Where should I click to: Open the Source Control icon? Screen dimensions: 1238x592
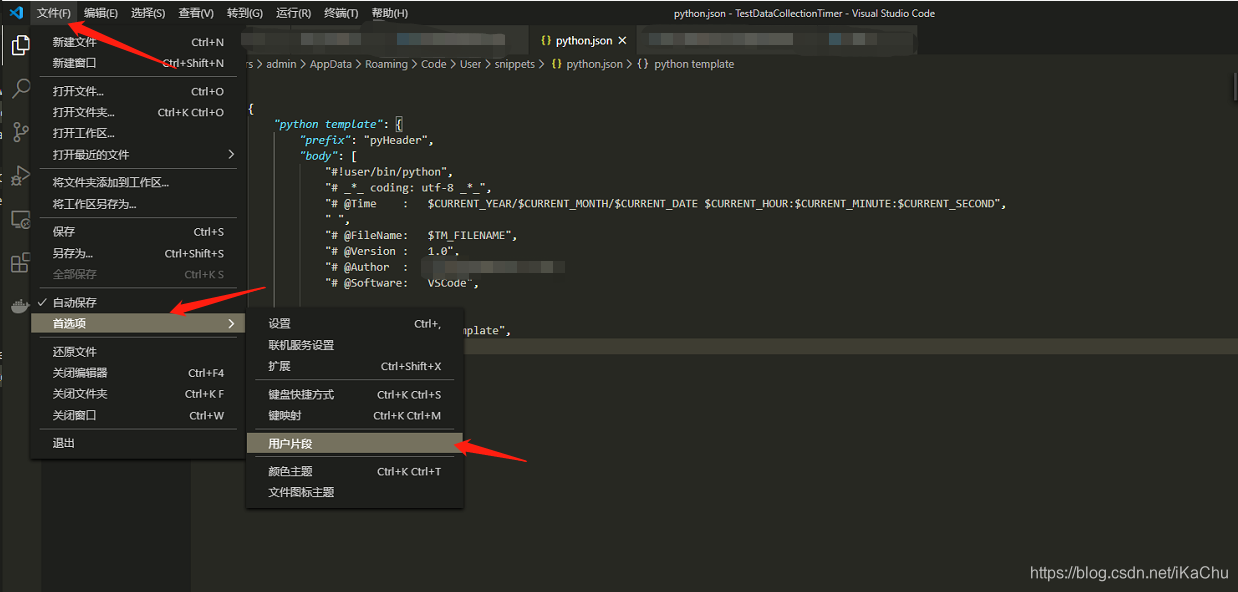coord(20,131)
